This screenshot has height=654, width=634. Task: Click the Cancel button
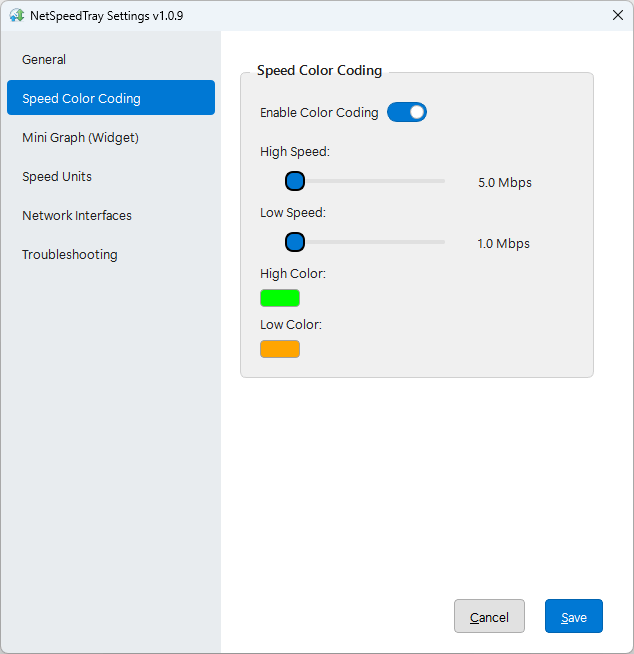(489, 616)
